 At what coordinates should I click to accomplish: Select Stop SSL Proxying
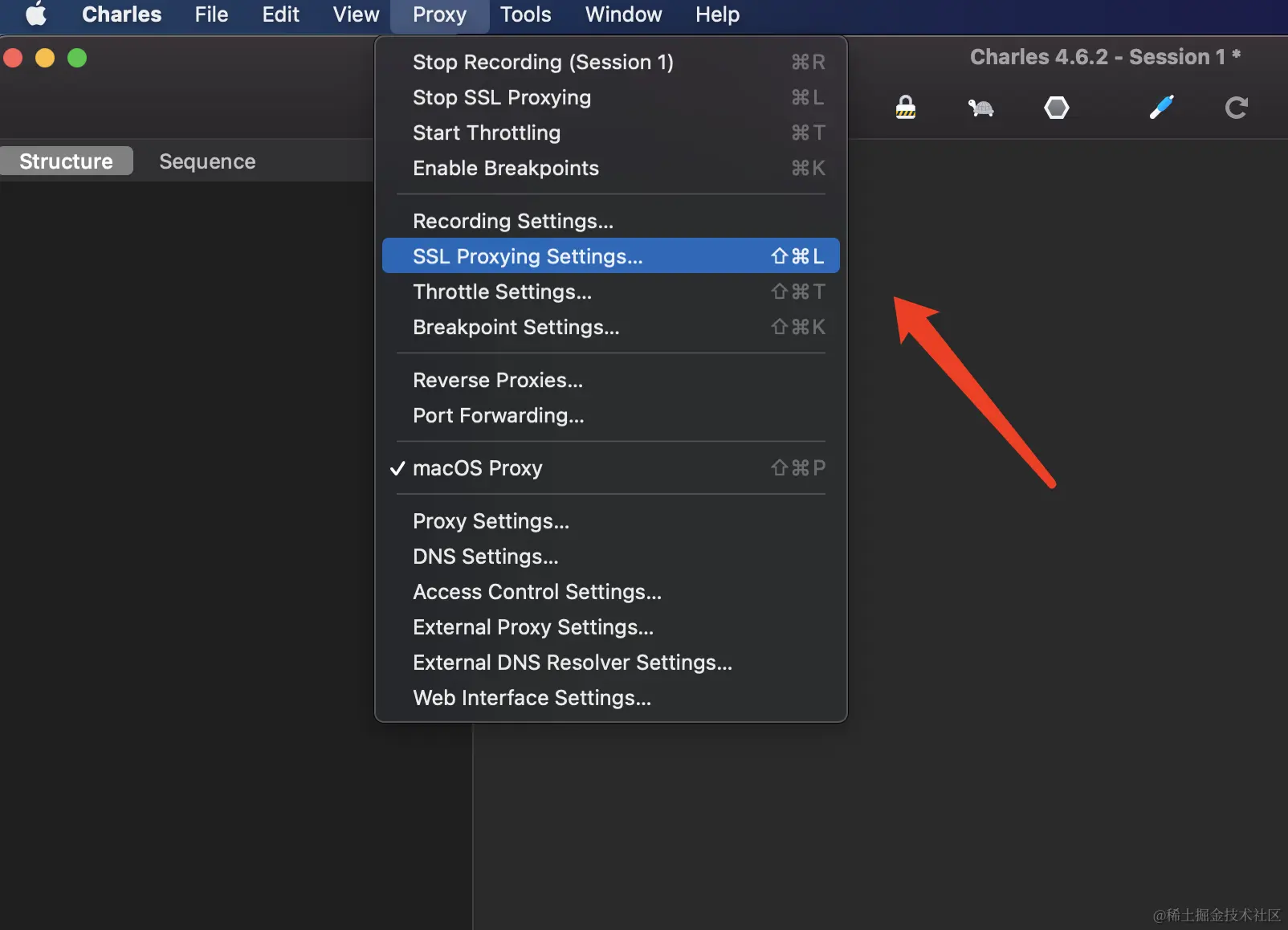(x=611, y=97)
